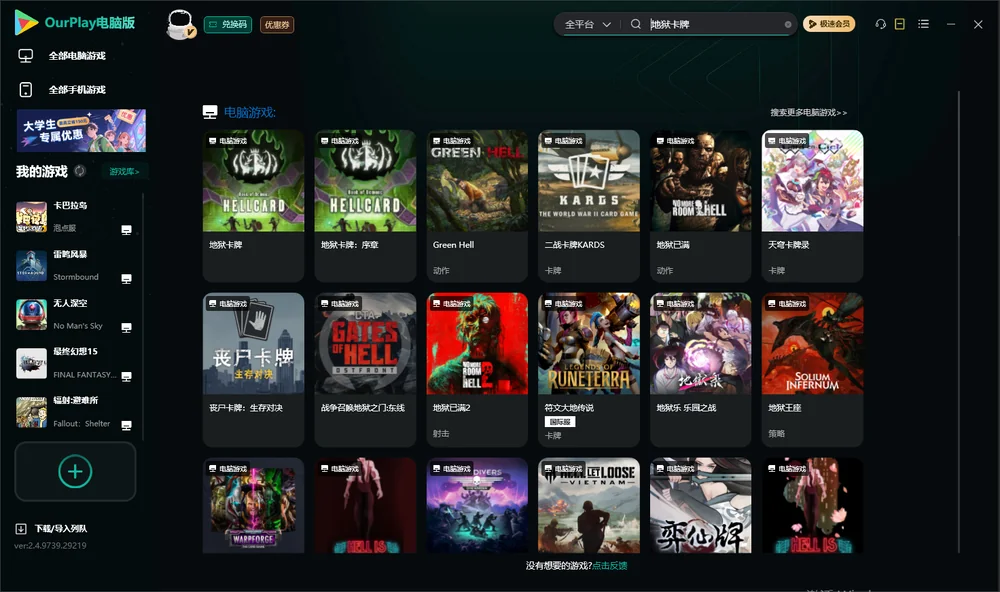Select 雷鸣风暴 in my games
1000x592 pixels.
tap(73, 266)
